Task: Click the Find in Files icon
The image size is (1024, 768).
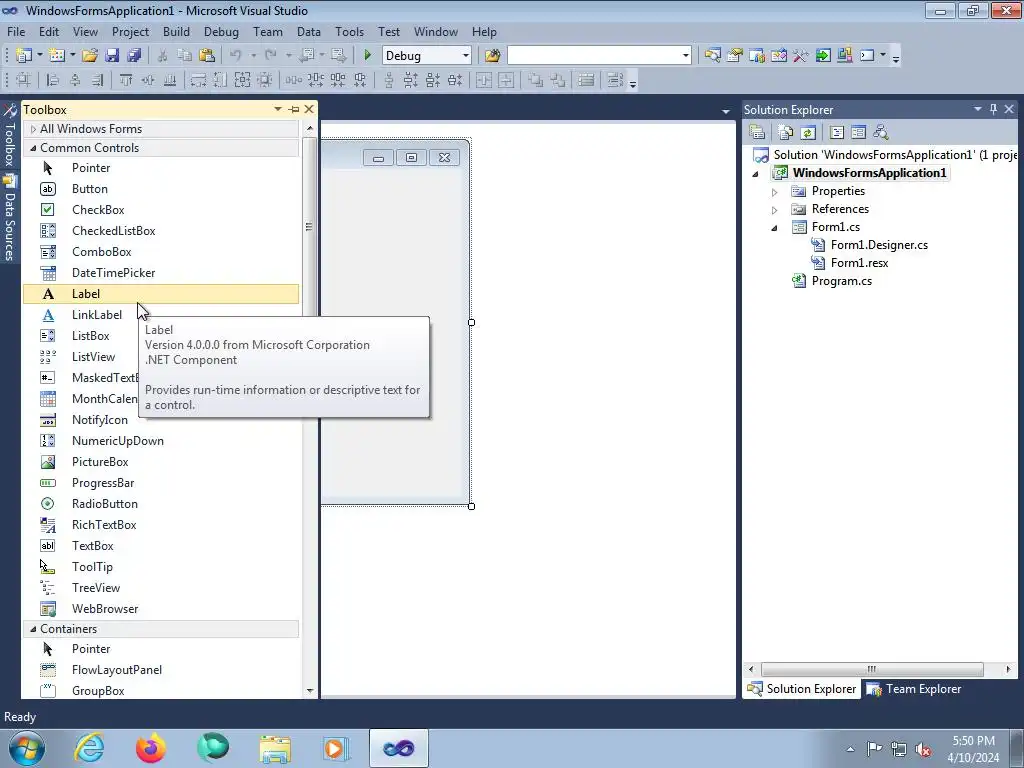Action: (492, 56)
